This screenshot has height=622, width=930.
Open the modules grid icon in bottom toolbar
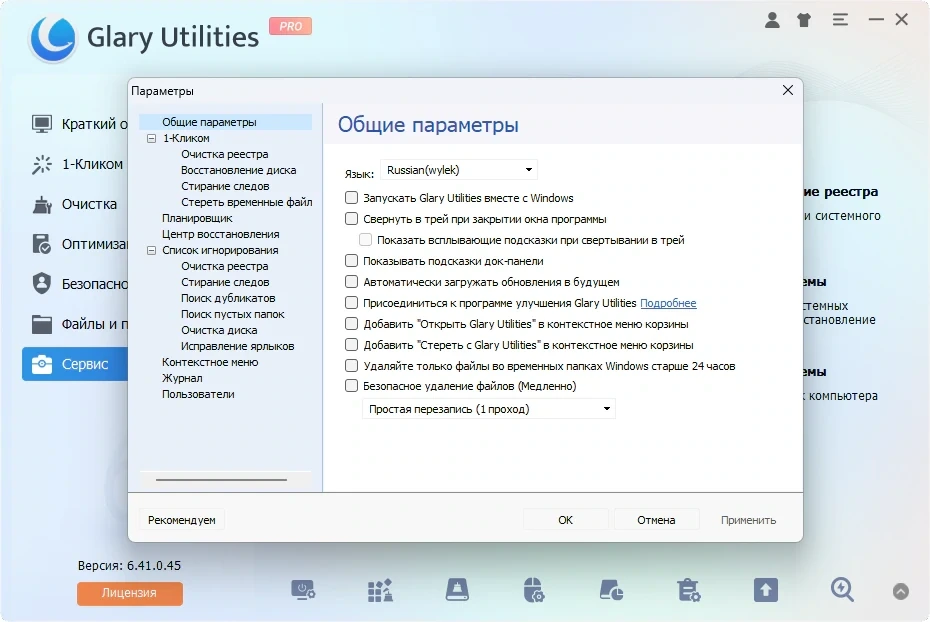pos(380,591)
